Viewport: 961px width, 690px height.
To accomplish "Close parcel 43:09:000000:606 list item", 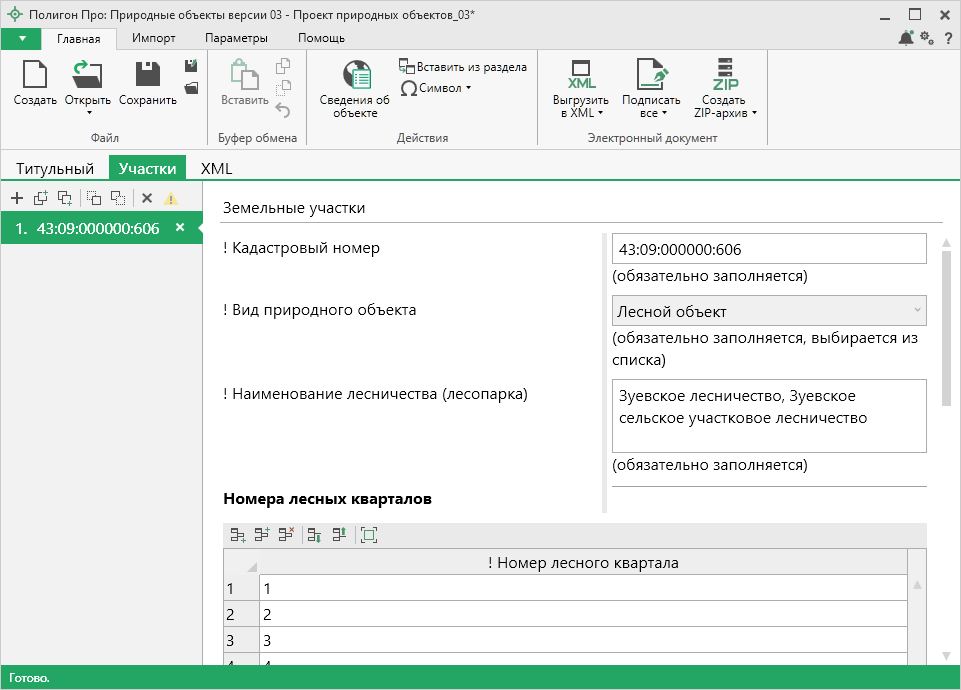I will point(180,228).
